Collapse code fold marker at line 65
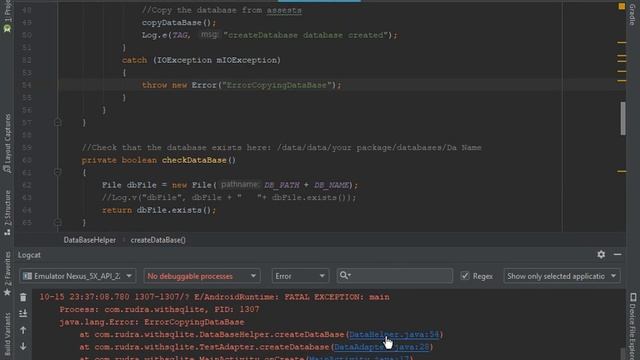 (x=58, y=222)
